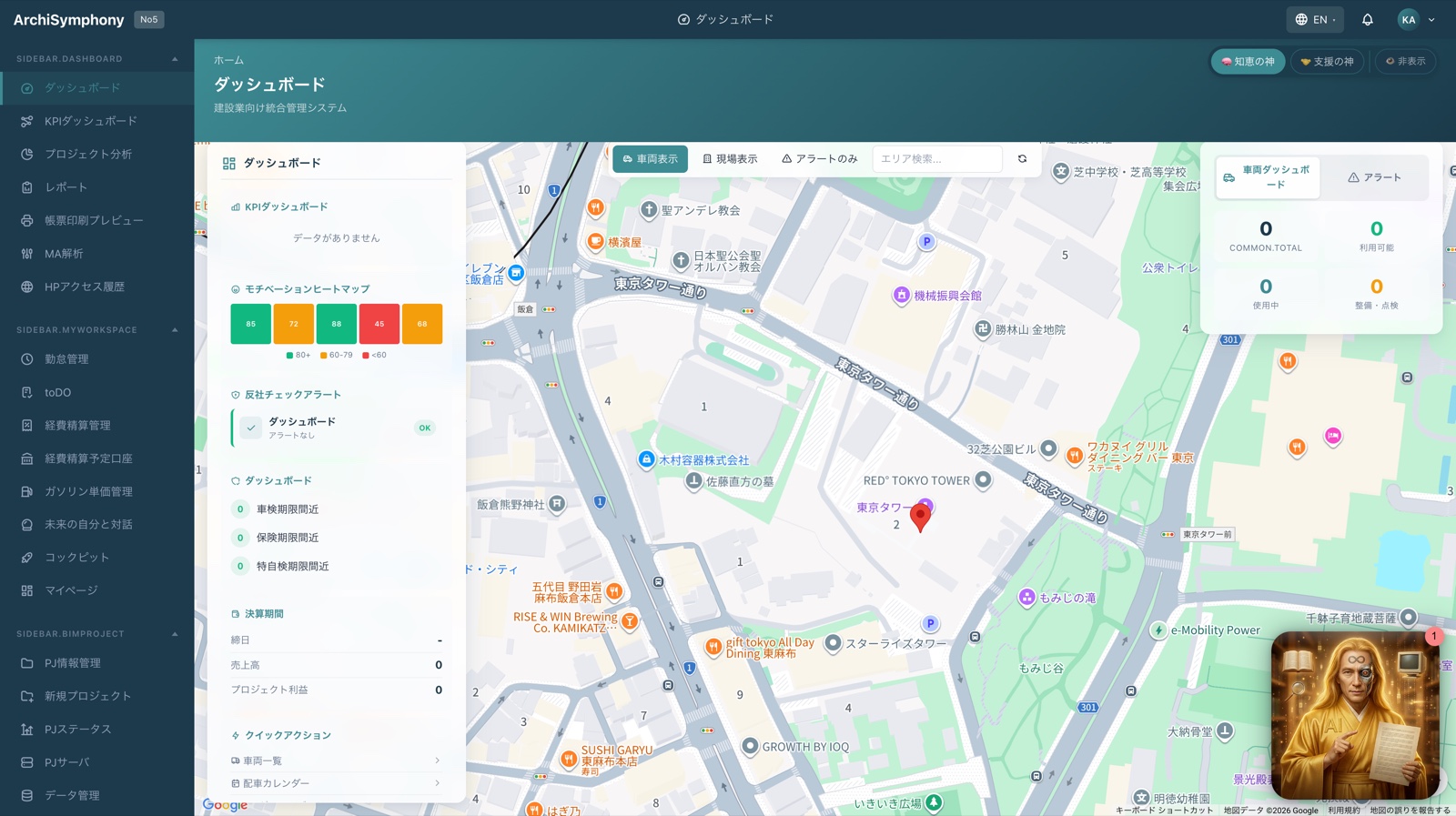Click orange heatmap tile 72

(x=294, y=324)
